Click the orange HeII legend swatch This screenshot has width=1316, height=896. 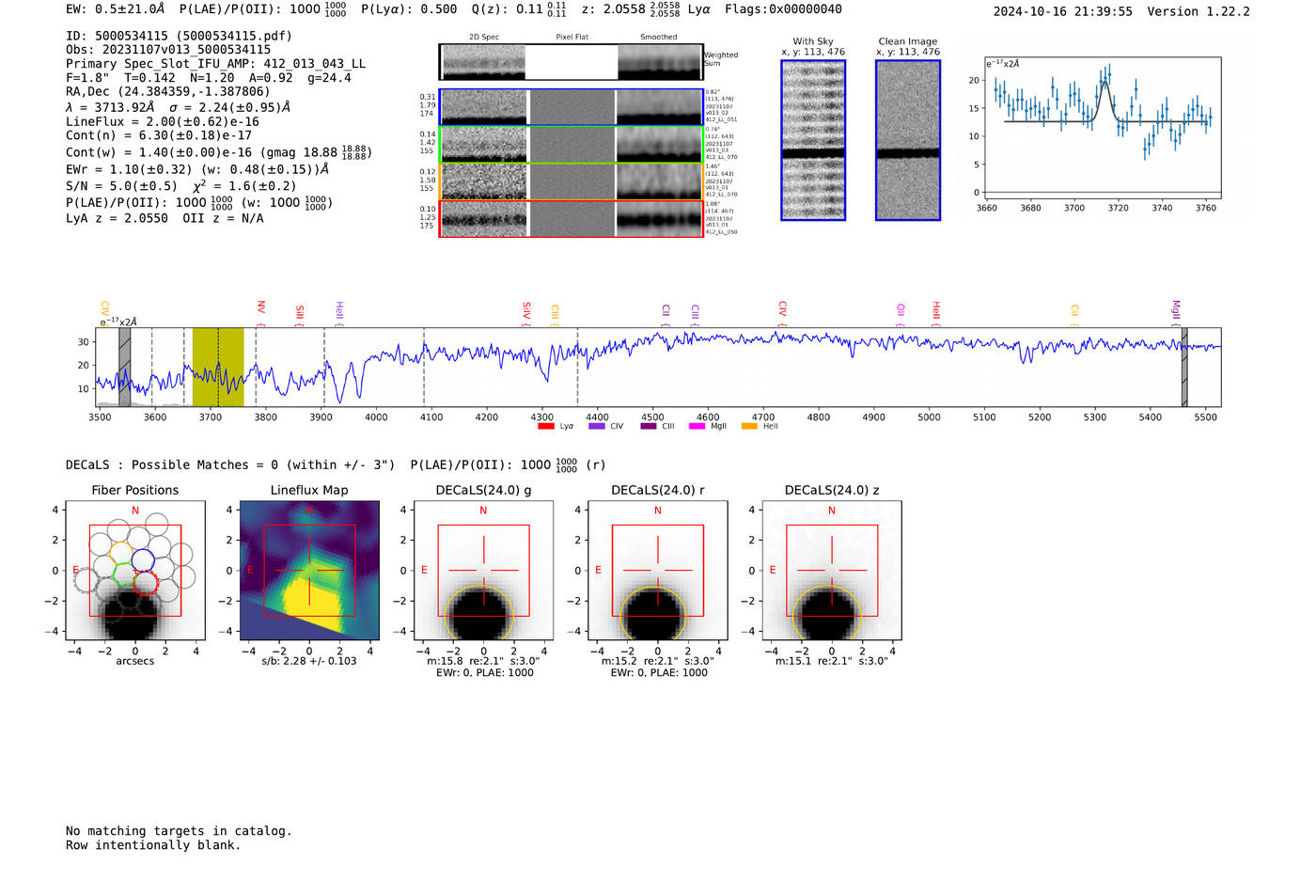(749, 426)
